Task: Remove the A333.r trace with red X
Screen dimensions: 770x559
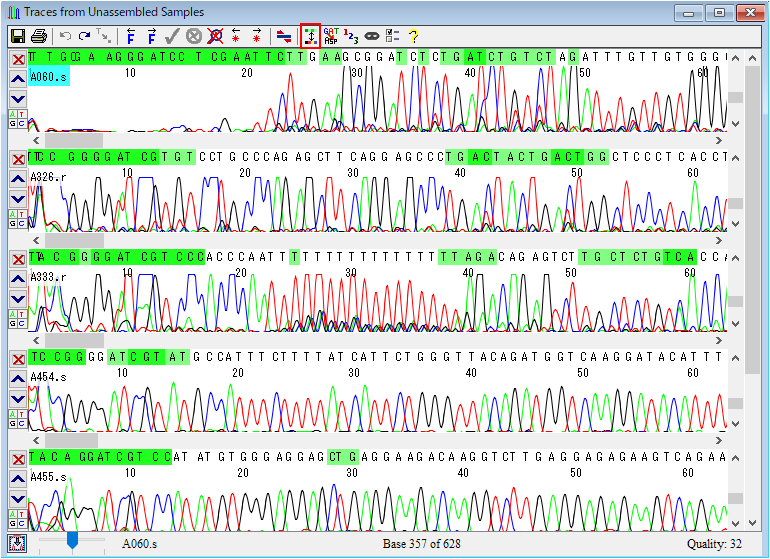Action: [x=18, y=260]
